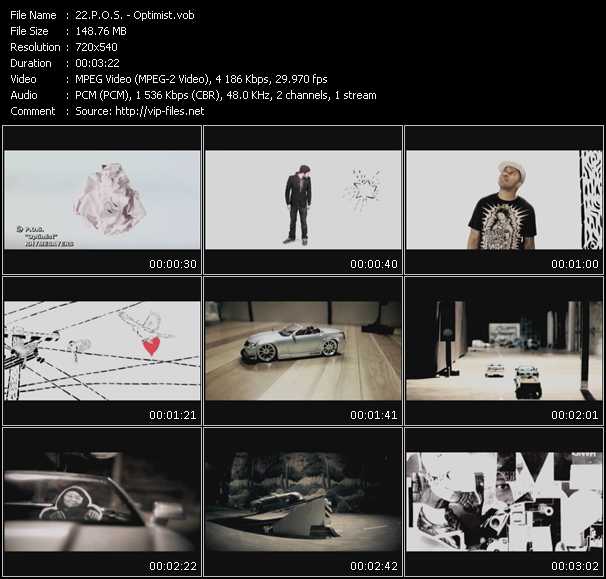Image resolution: width=606 pixels, height=579 pixels.
Task: Open the thumbnail stamped 00:01:00
Action: click(504, 200)
